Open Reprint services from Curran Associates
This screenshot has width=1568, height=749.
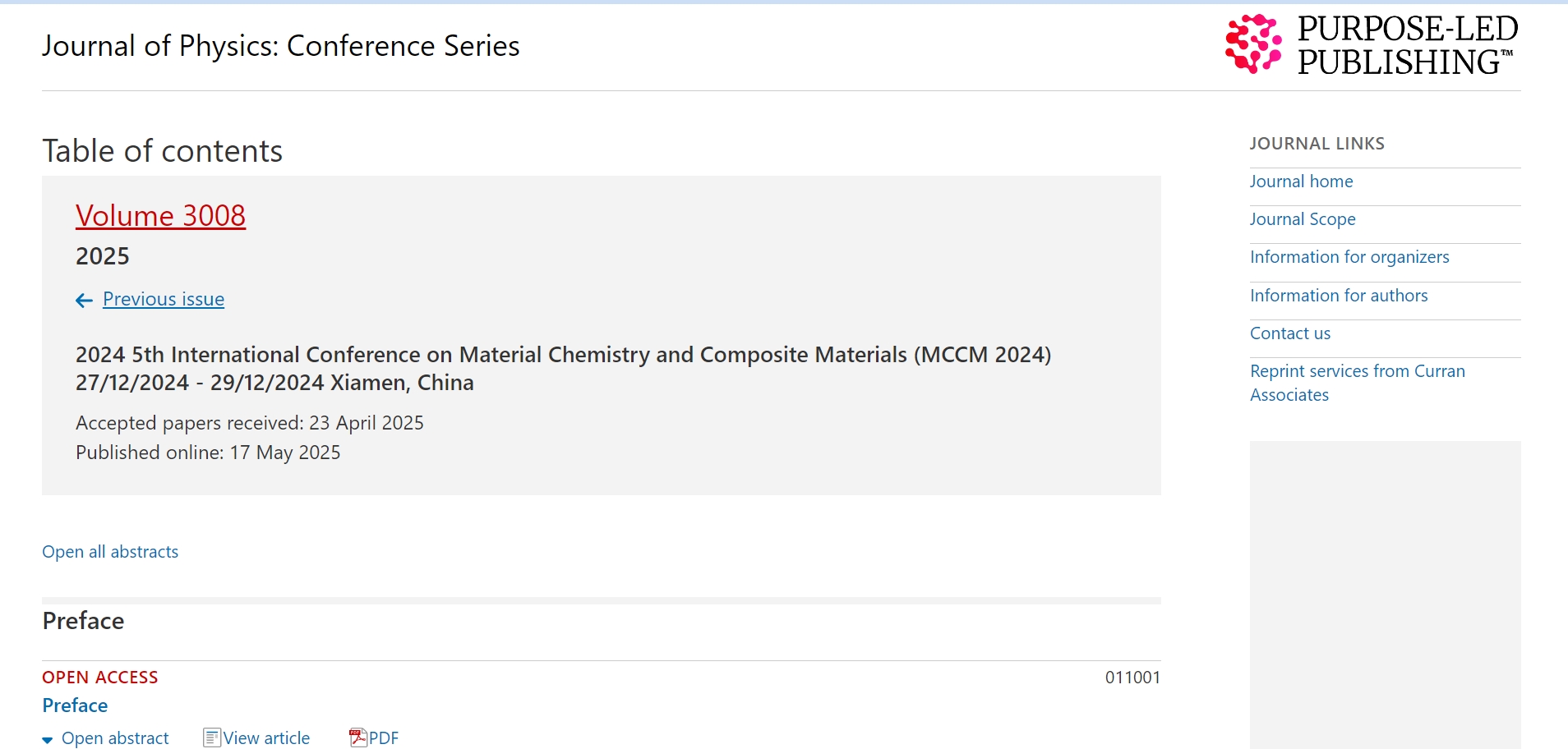tap(1358, 383)
